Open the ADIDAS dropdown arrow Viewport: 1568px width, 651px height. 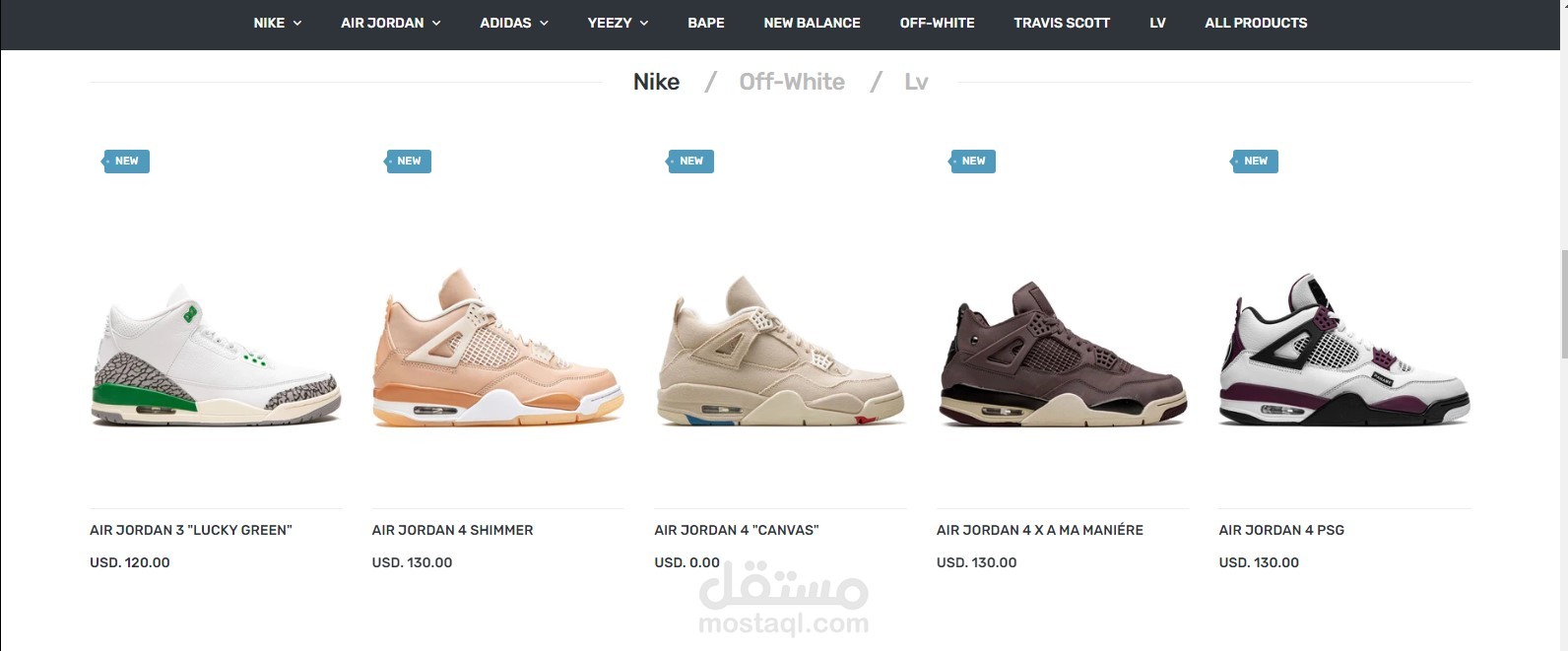pyautogui.click(x=544, y=23)
